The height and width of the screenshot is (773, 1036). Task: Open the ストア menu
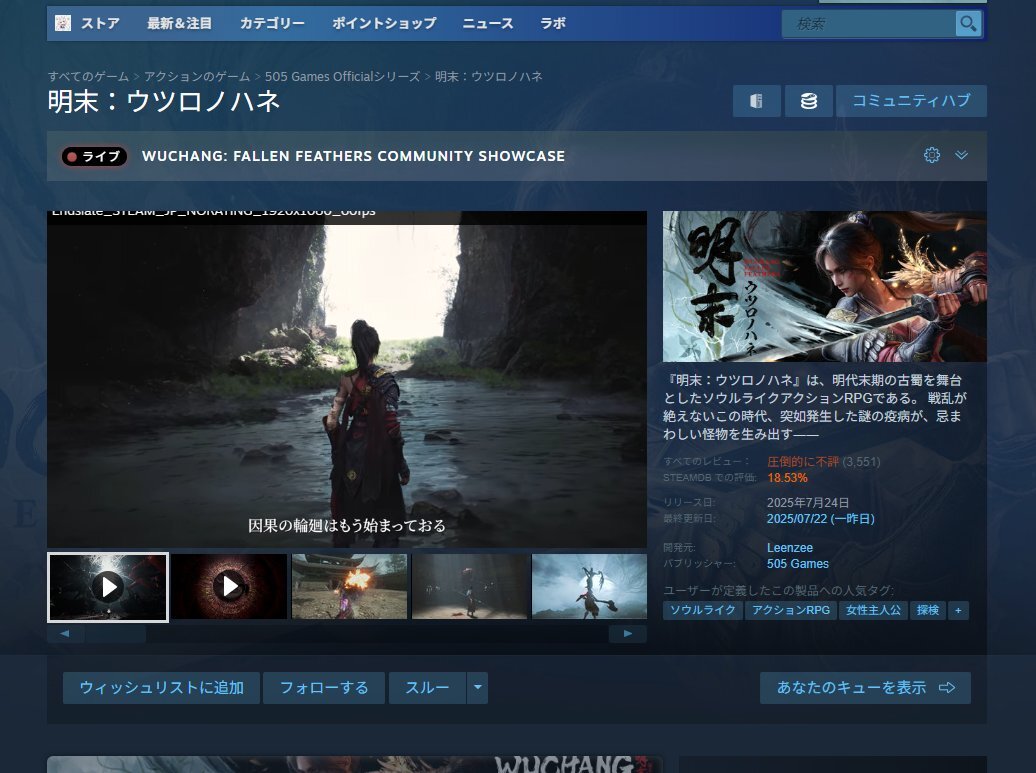pyautogui.click(x=100, y=24)
